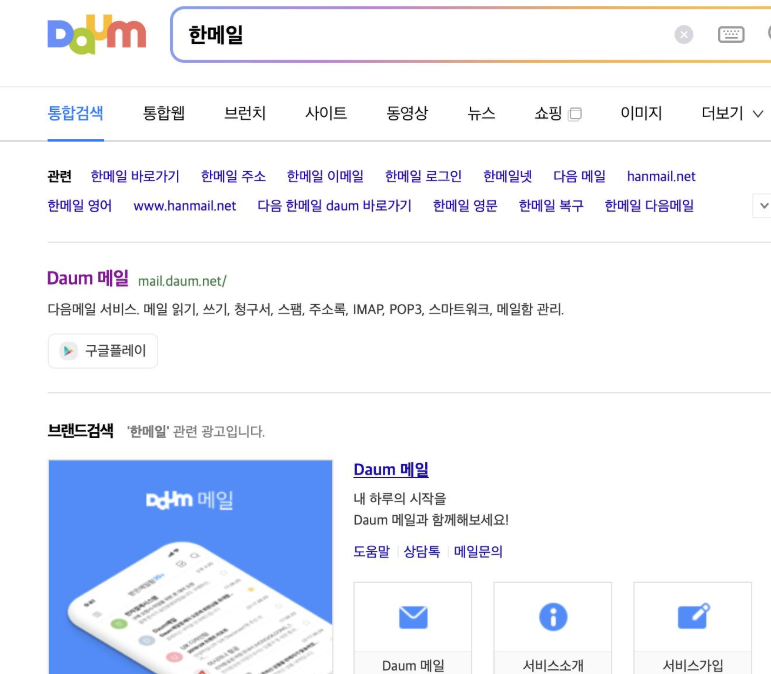Expand the related searches chevron
The height and width of the screenshot is (674, 771).
pyautogui.click(x=763, y=206)
